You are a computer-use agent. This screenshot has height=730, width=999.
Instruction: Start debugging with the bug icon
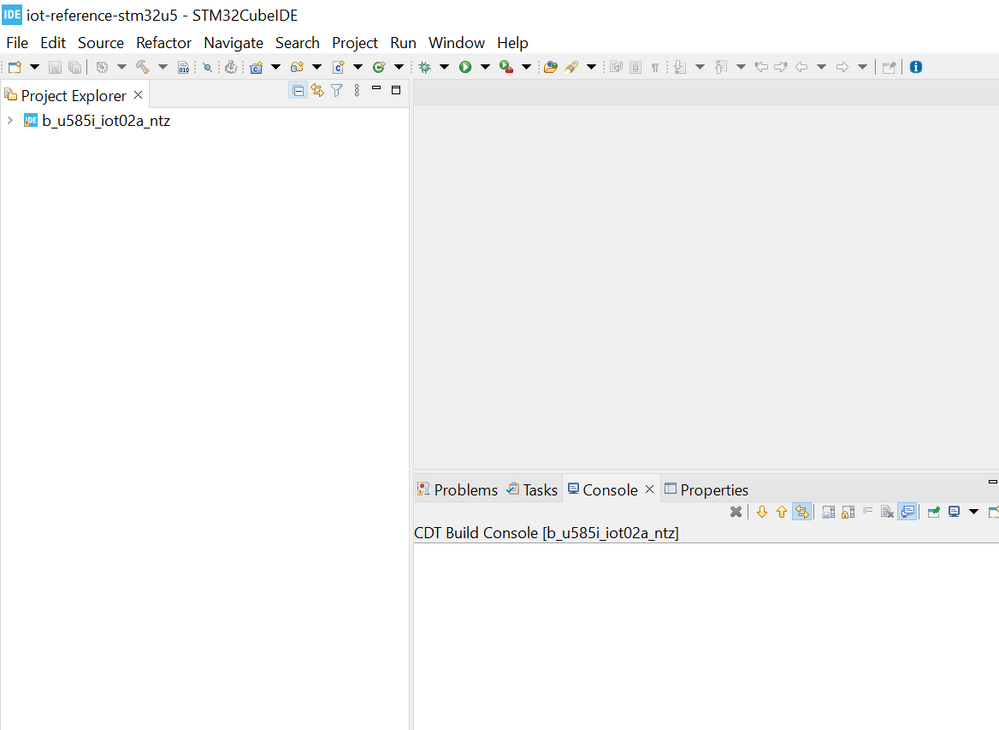point(425,67)
